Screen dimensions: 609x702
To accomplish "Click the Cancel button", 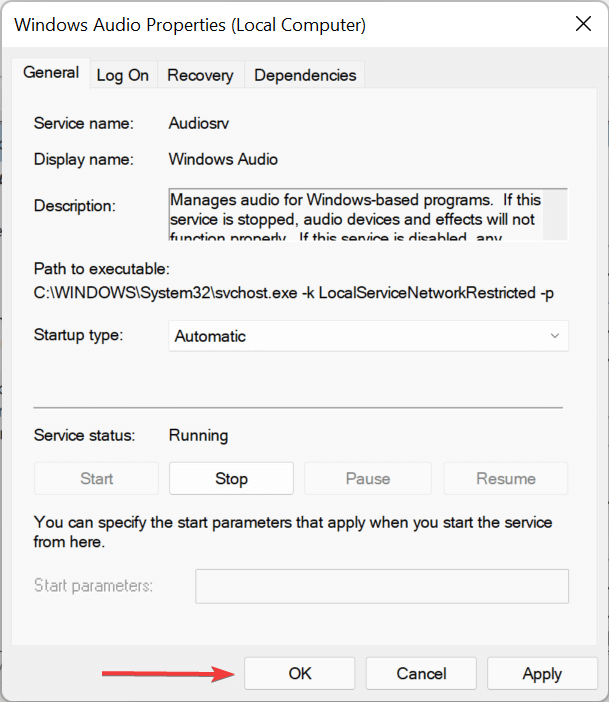I will coord(421,673).
